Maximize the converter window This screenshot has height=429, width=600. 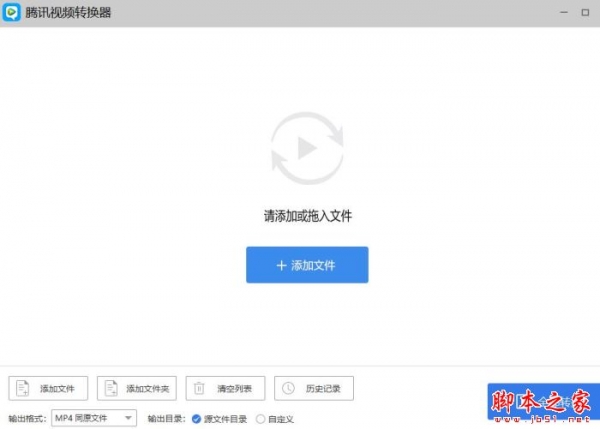[x=585, y=12]
